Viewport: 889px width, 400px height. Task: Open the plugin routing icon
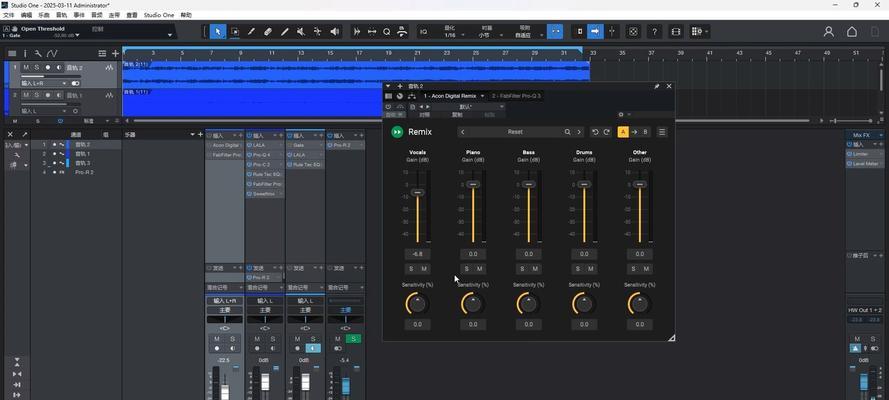click(412, 96)
